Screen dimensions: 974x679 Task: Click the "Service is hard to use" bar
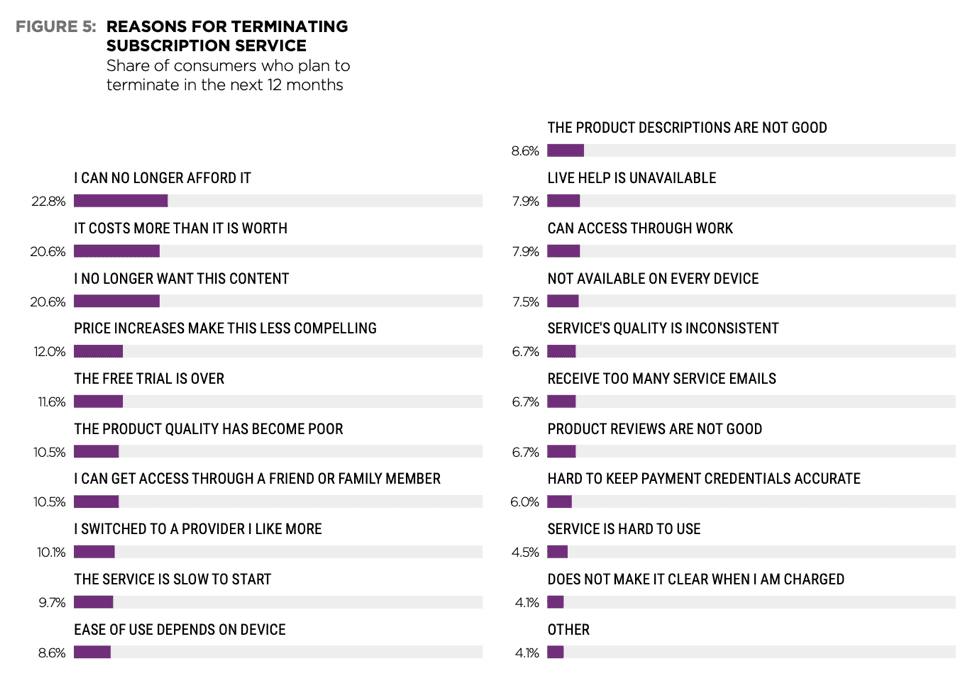(x=558, y=552)
